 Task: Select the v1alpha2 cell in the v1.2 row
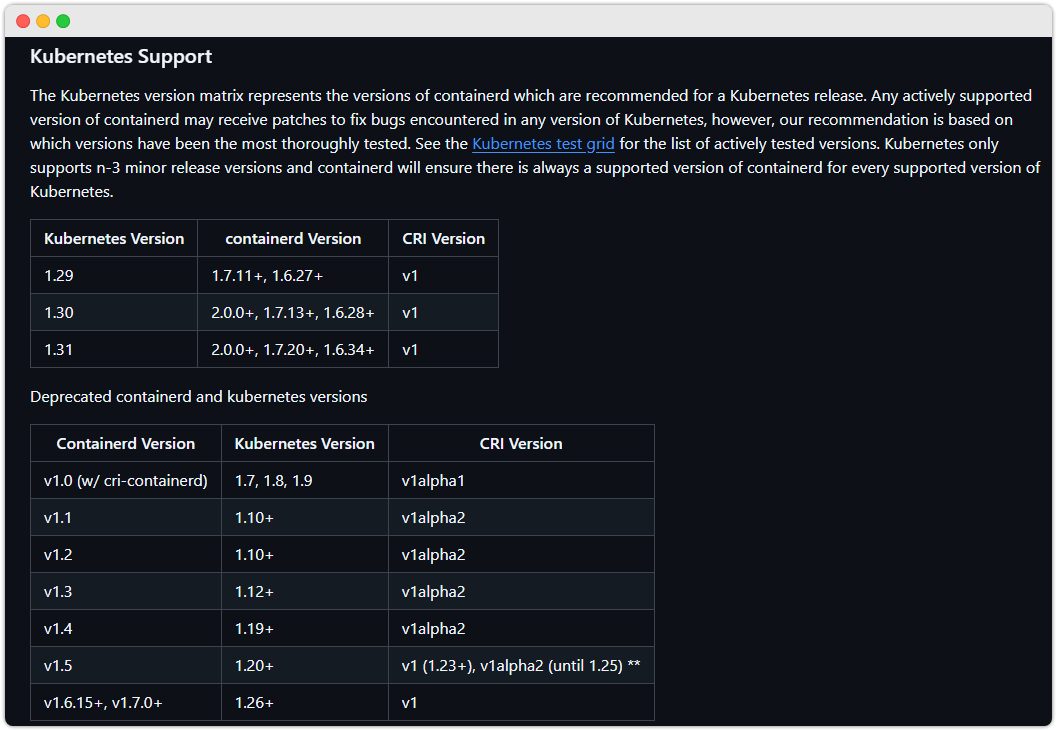click(521, 554)
